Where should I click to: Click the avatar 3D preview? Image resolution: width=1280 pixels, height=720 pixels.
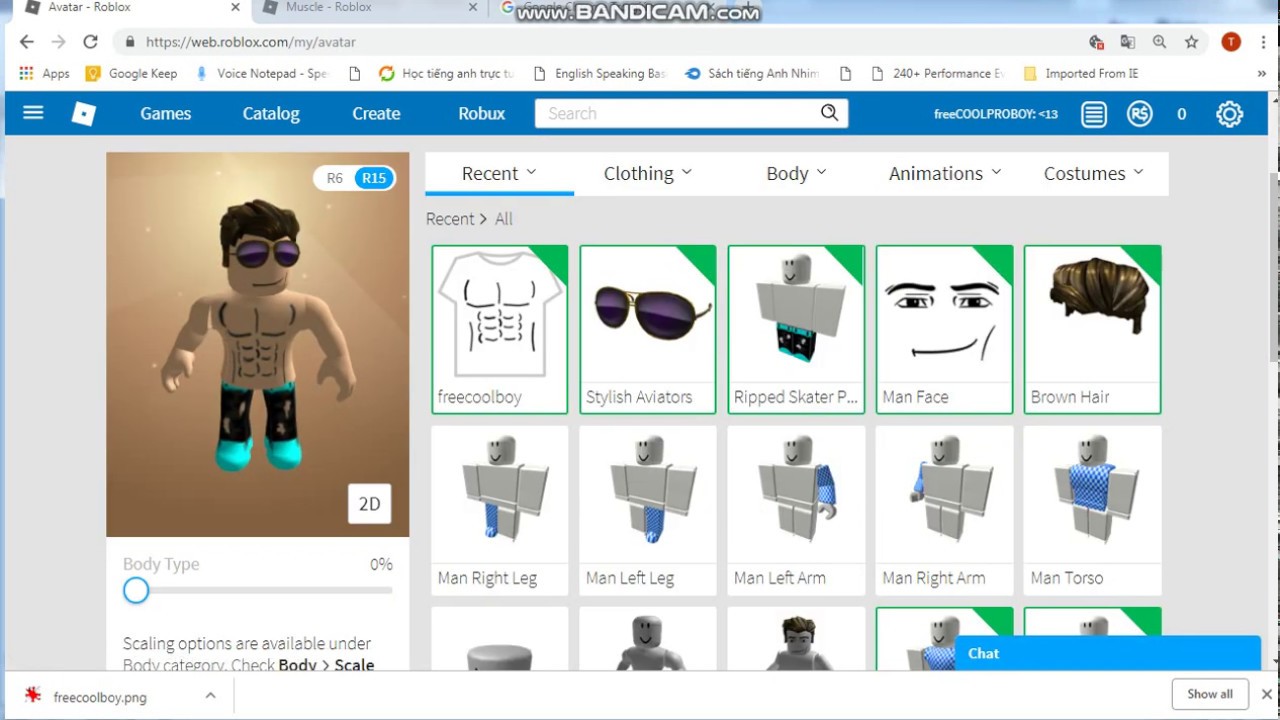point(258,344)
